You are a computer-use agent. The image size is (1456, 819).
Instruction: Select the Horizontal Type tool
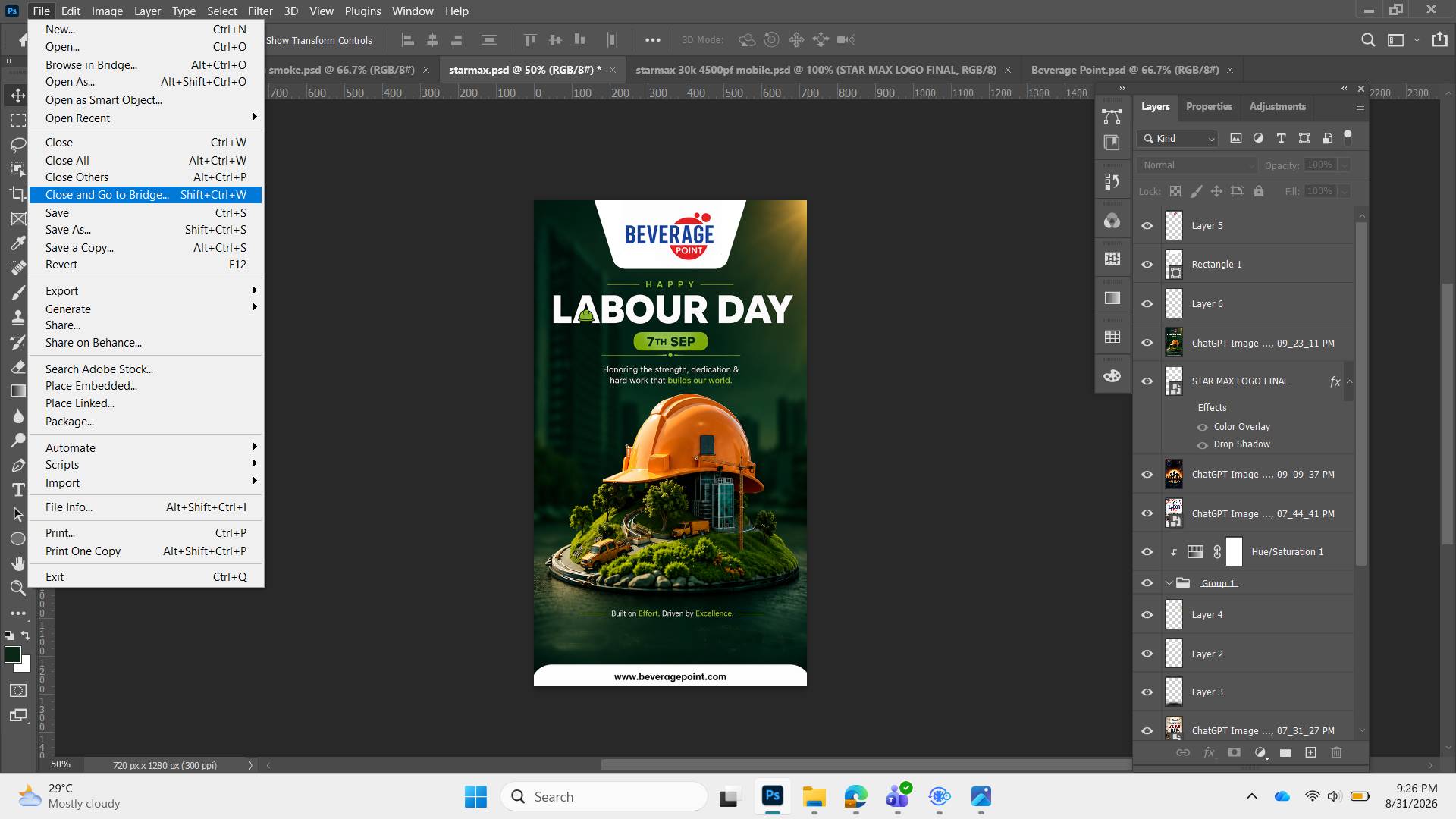17,490
